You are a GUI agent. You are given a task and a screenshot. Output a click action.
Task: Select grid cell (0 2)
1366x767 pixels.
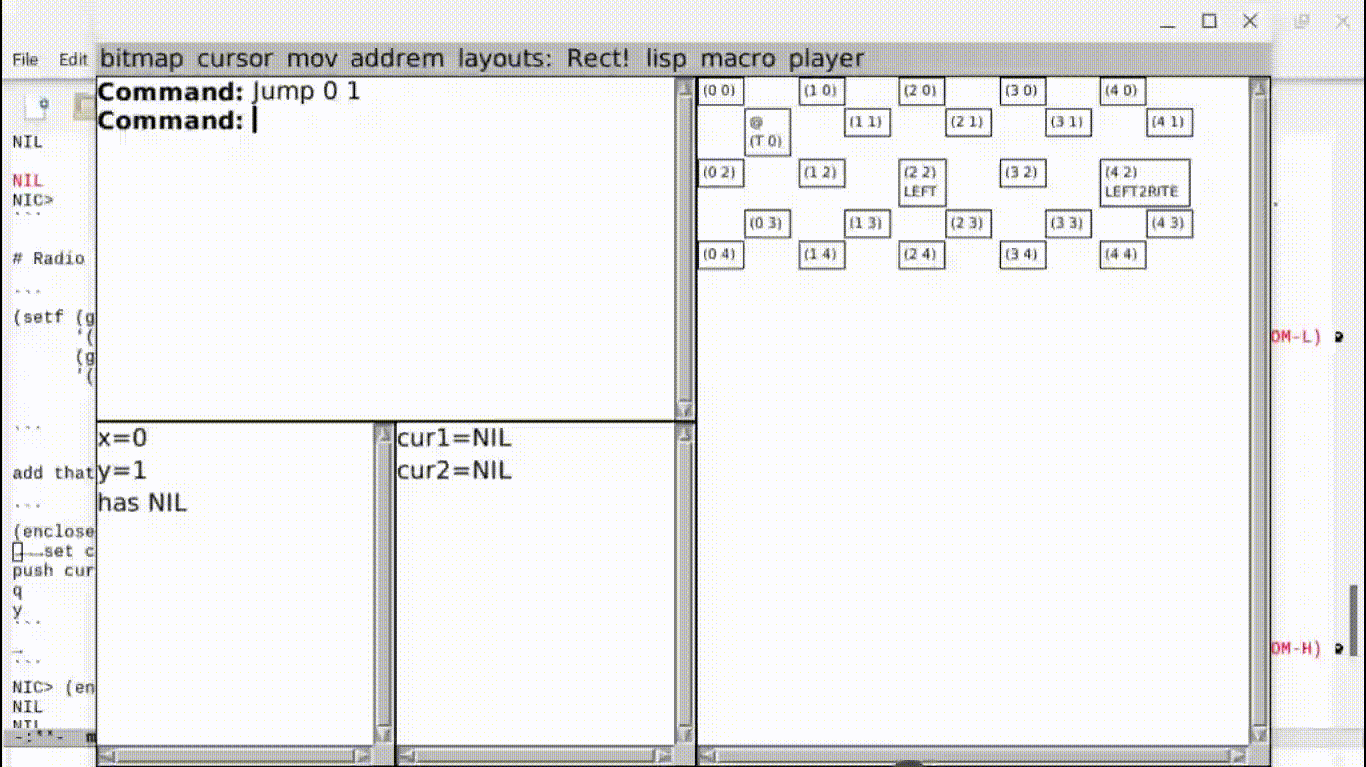(721, 173)
